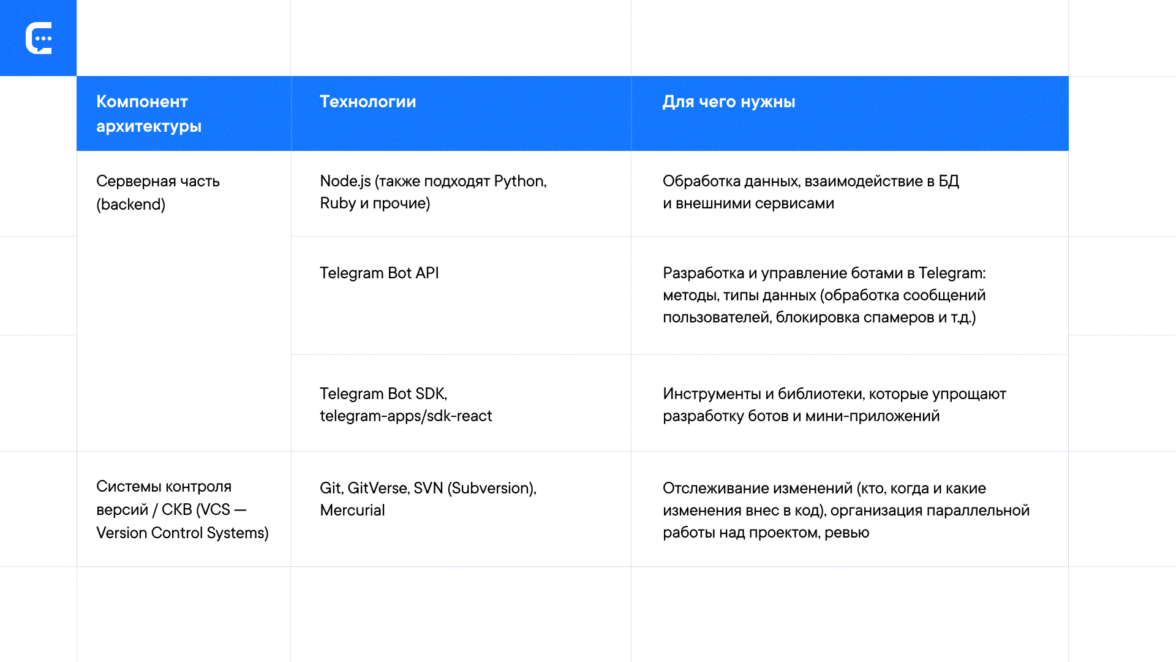Select the "Ruby и прочие)" text line
The image size is (1176, 662).
[x=375, y=204]
